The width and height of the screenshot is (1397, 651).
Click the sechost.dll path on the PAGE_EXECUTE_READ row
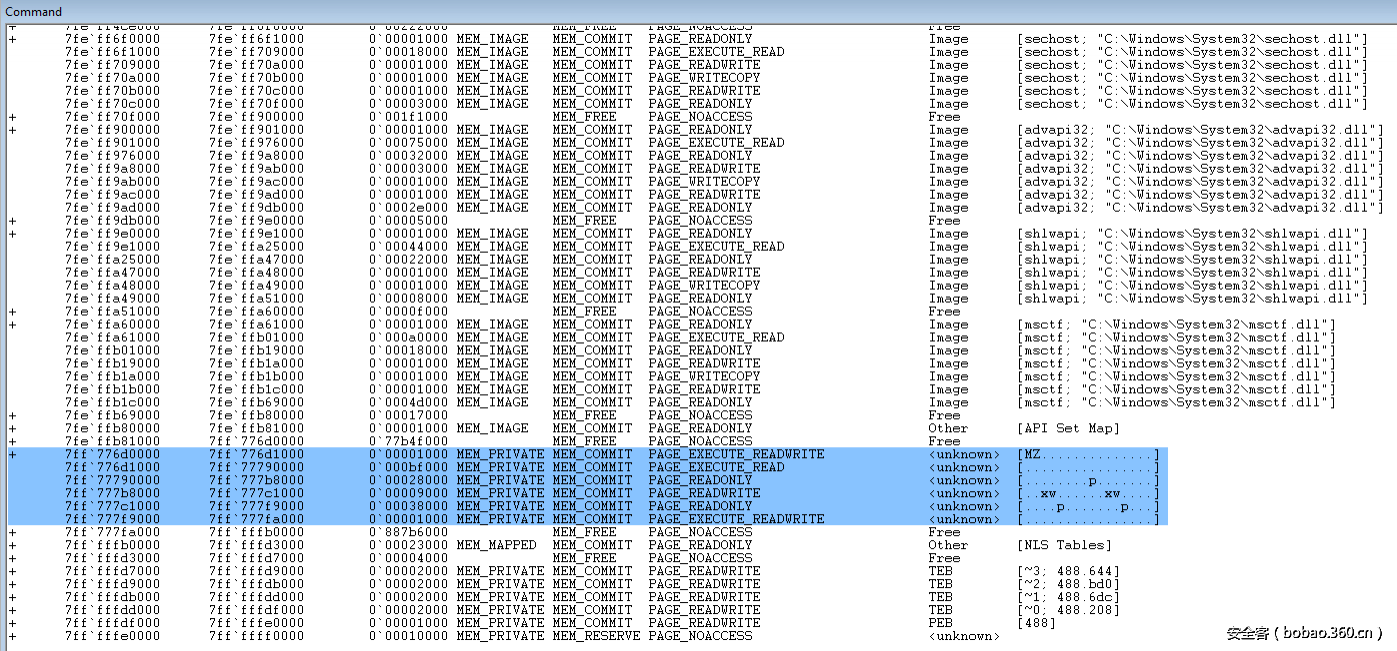coord(1192,52)
